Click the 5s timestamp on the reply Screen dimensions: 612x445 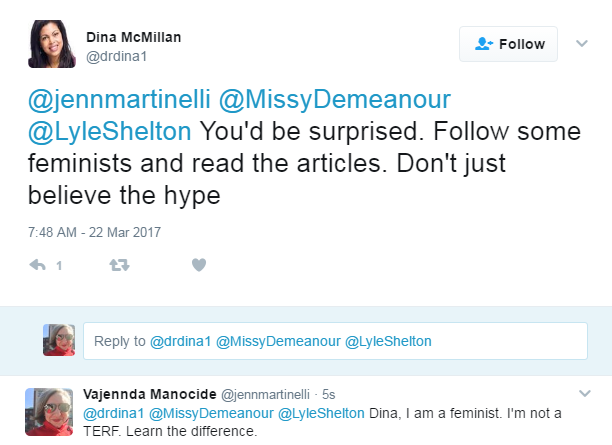tap(329, 395)
